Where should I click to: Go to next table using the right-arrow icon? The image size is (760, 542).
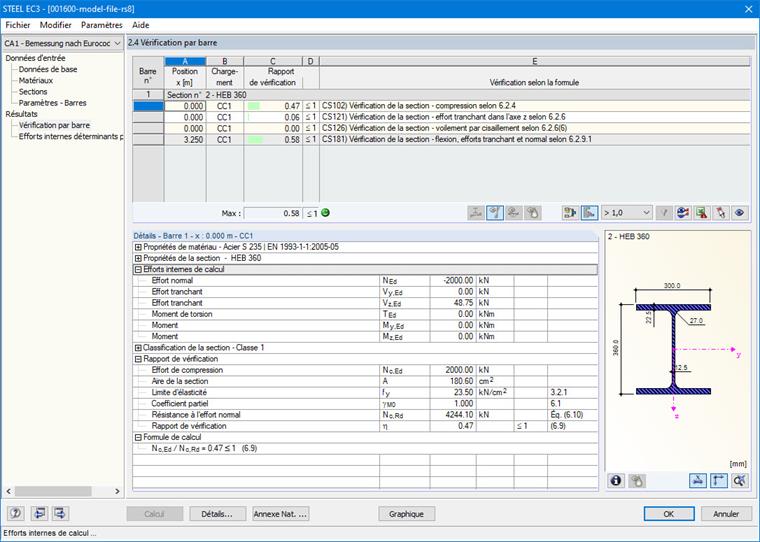click(60, 513)
